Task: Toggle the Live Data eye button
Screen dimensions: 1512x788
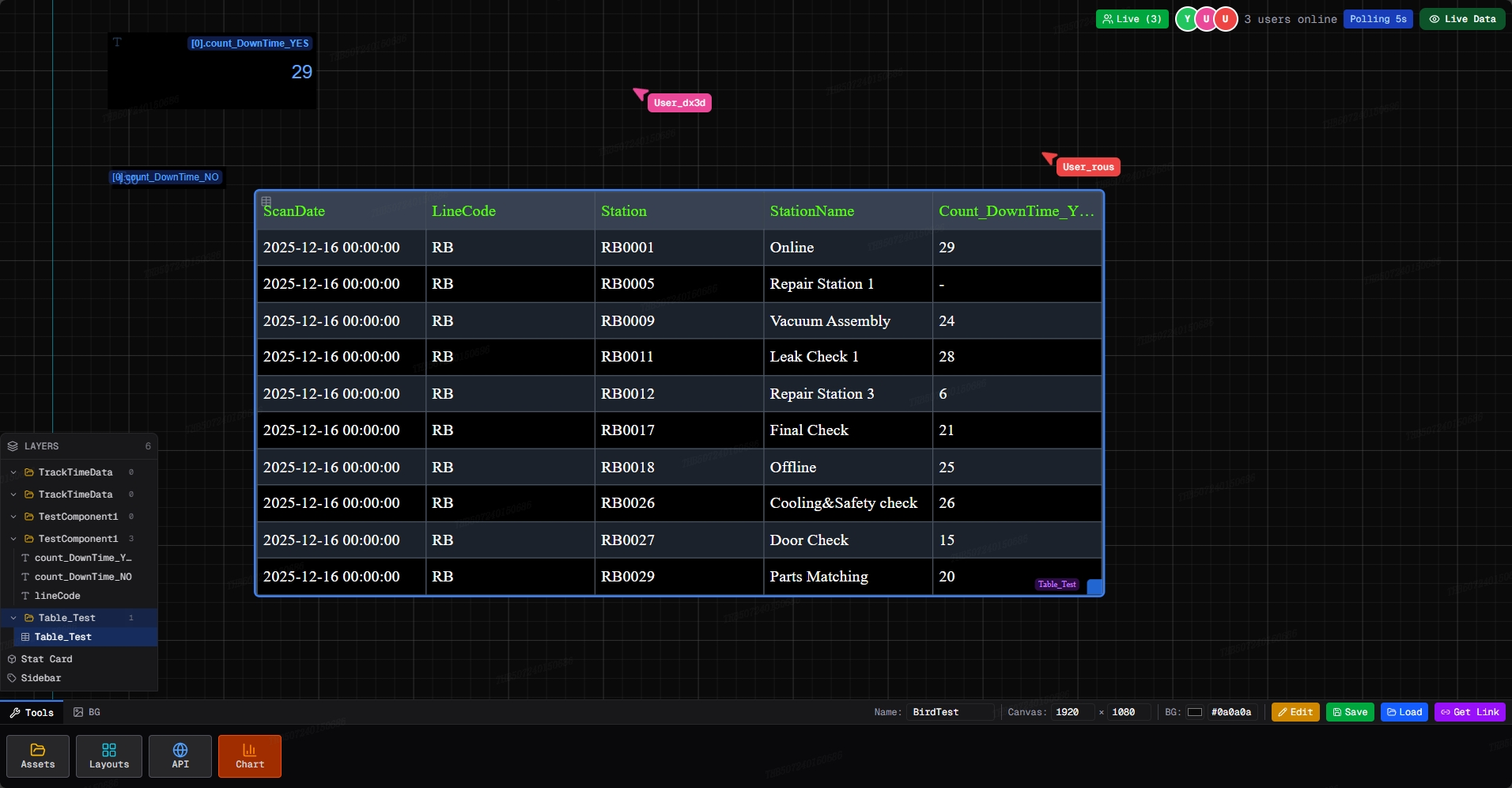Action: coord(1462,19)
